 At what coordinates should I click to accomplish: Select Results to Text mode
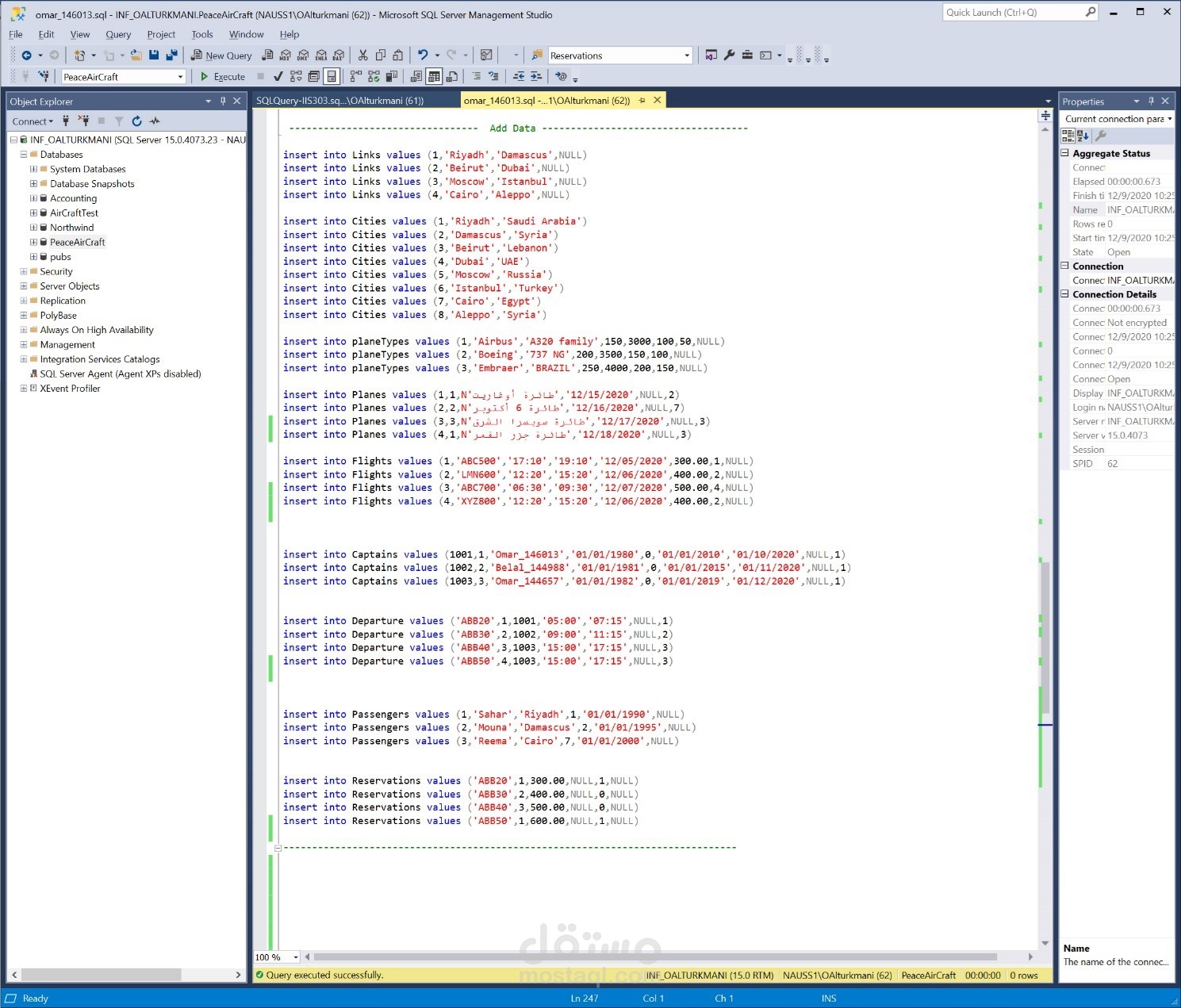point(416,77)
